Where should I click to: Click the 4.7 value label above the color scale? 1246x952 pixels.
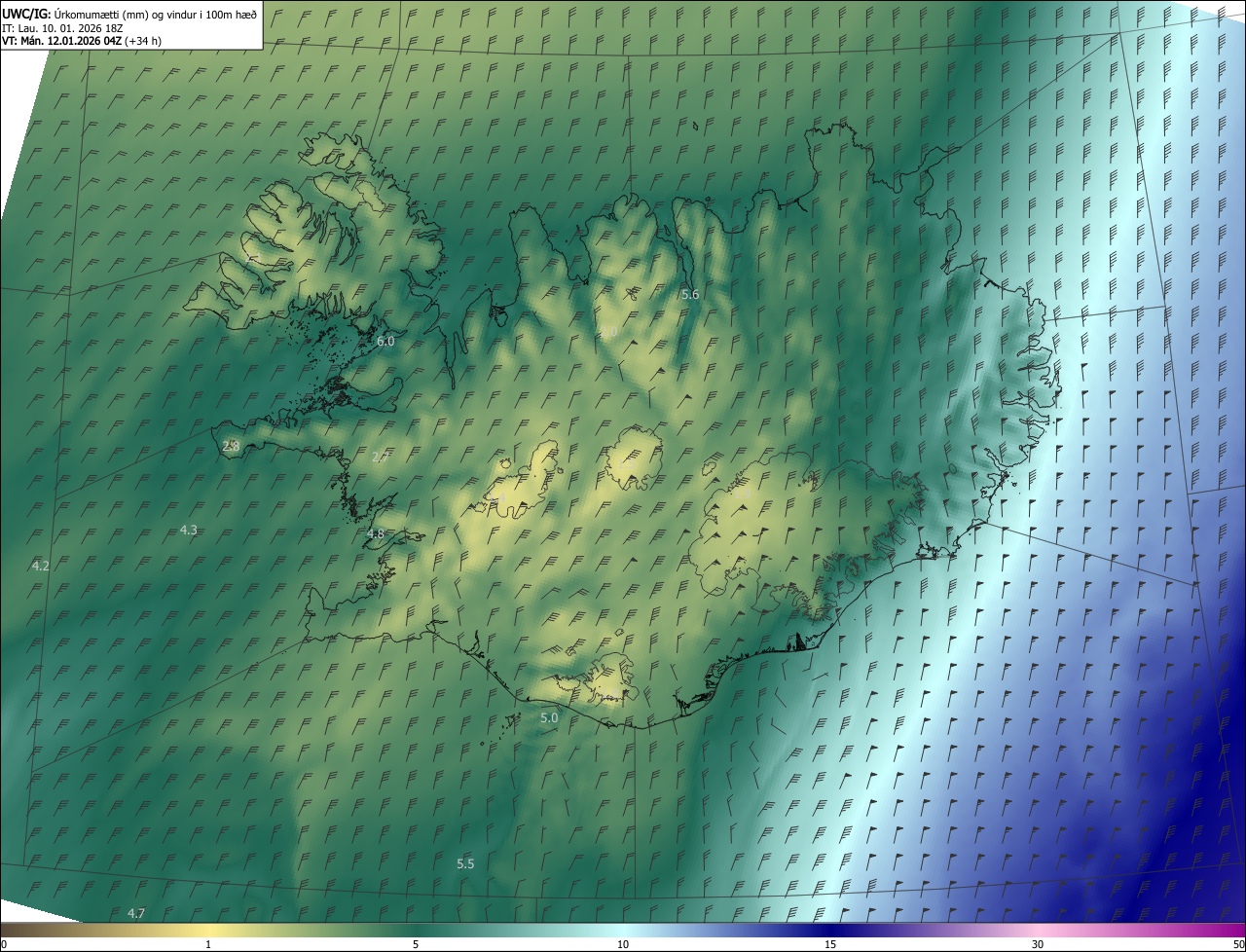coord(136,913)
